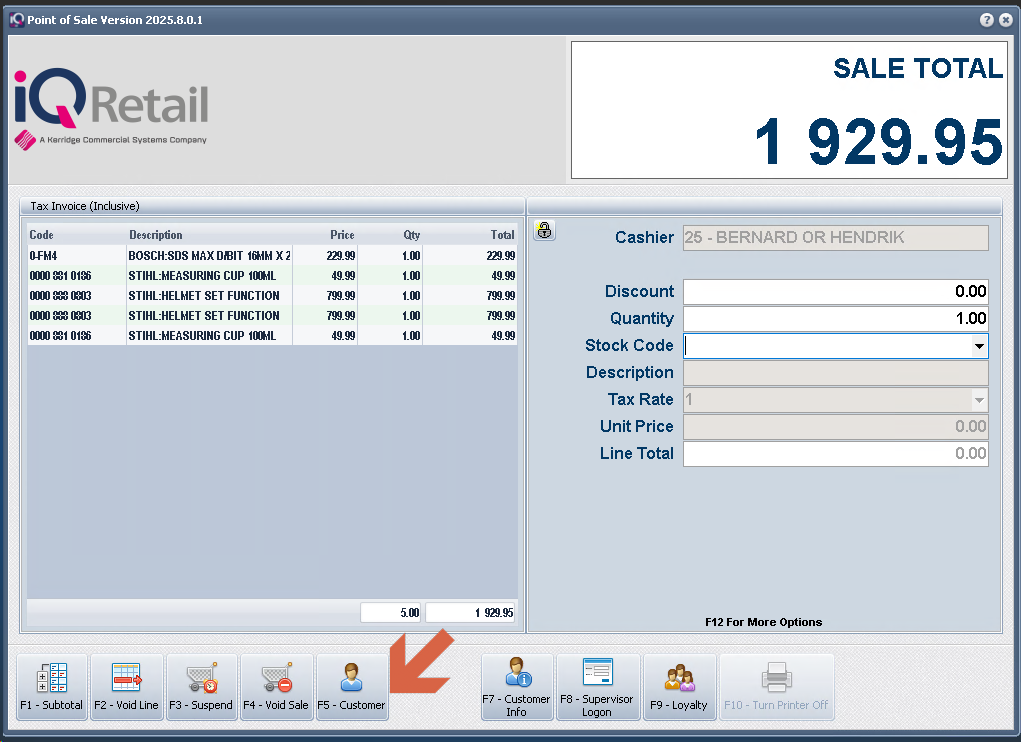
Task: Click F8 - Supervisor Logon
Action: pos(597,687)
